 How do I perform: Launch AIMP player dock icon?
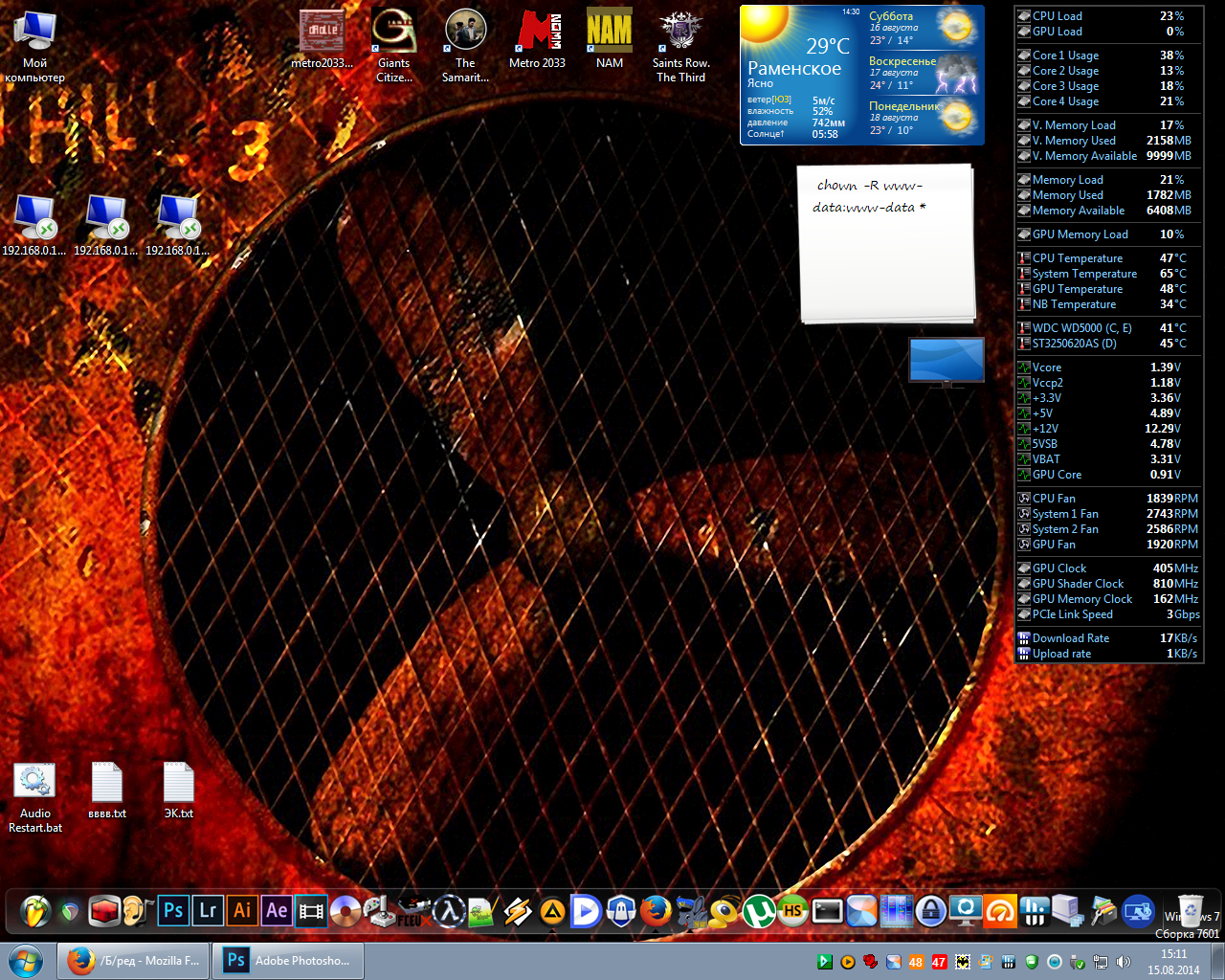[552, 910]
